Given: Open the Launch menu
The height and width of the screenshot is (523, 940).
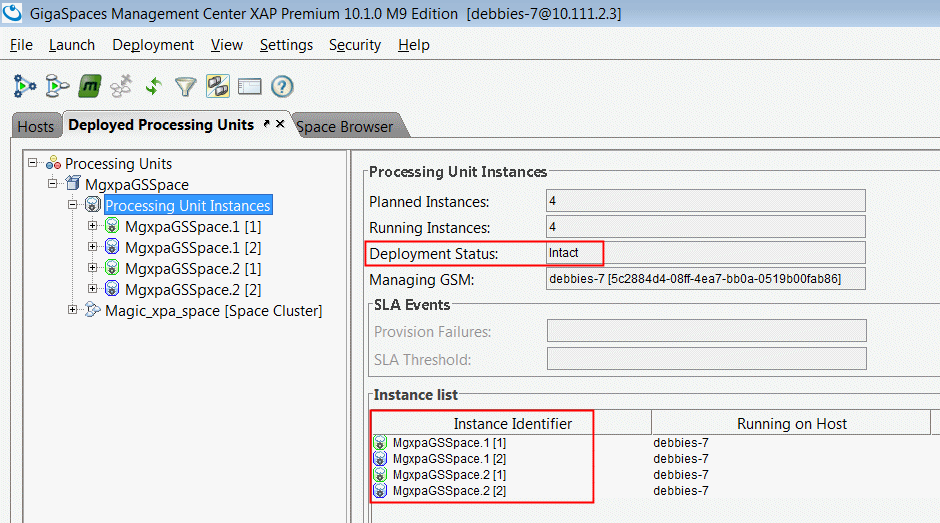Looking at the screenshot, I should [x=72, y=45].
